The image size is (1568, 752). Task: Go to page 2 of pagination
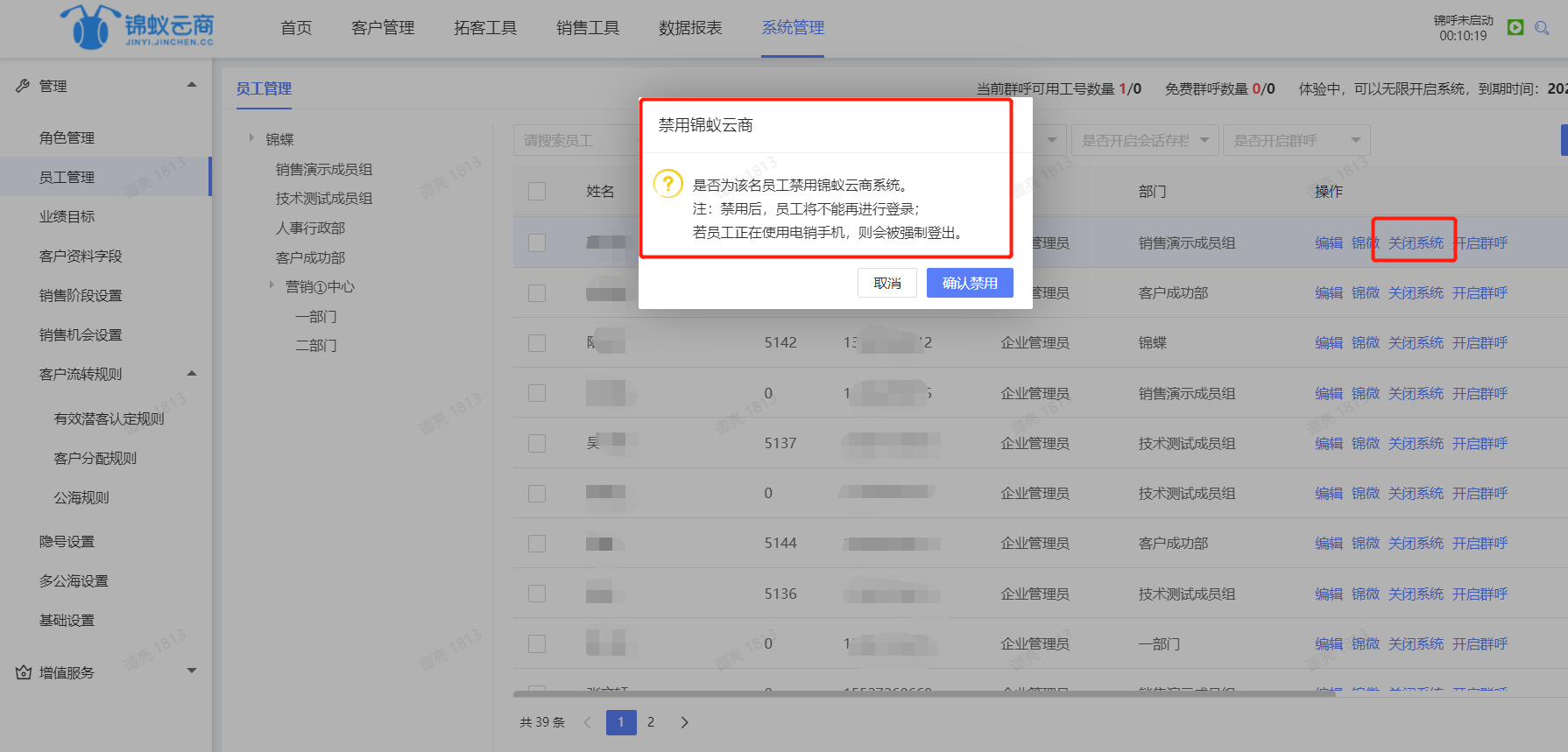tap(651, 722)
